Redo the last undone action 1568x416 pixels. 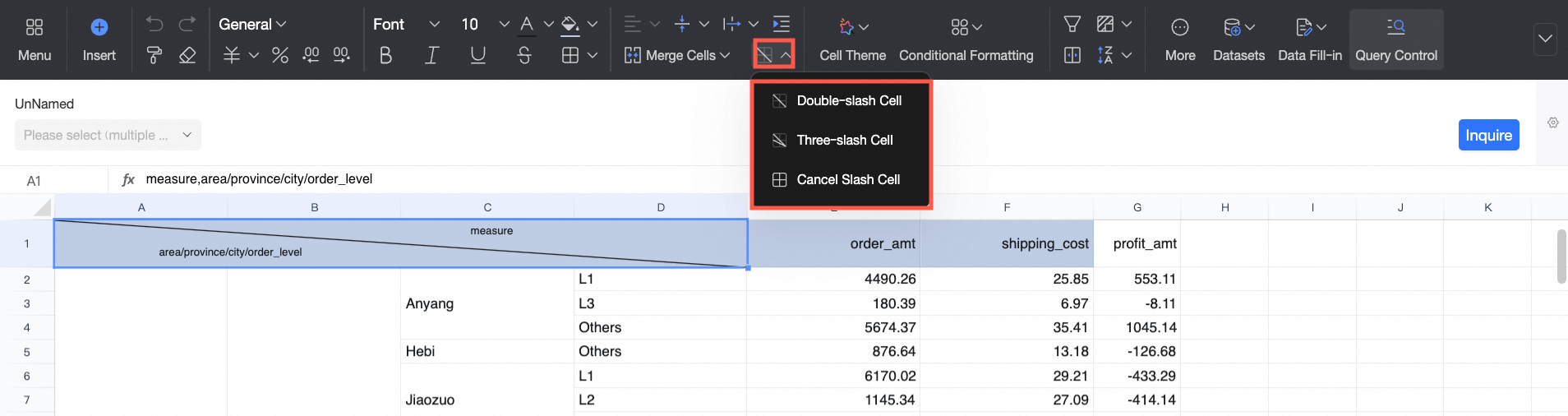pyautogui.click(x=187, y=24)
